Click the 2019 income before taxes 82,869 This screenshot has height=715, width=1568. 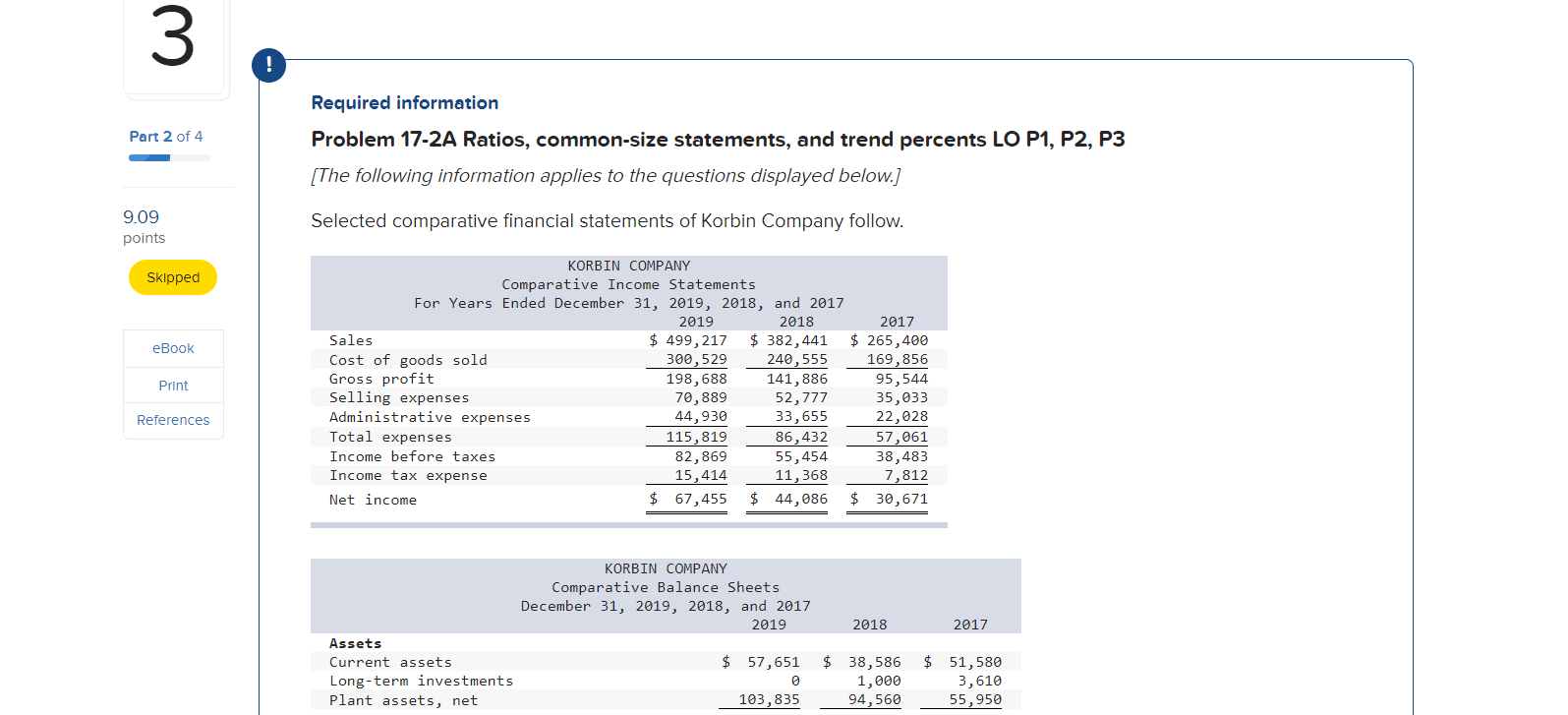click(x=701, y=456)
